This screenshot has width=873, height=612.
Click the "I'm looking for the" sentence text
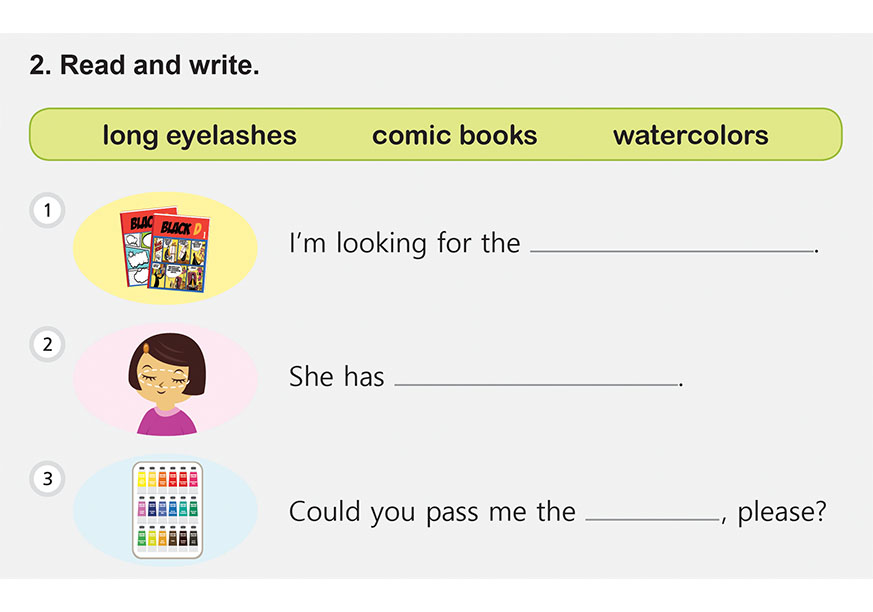tap(404, 243)
